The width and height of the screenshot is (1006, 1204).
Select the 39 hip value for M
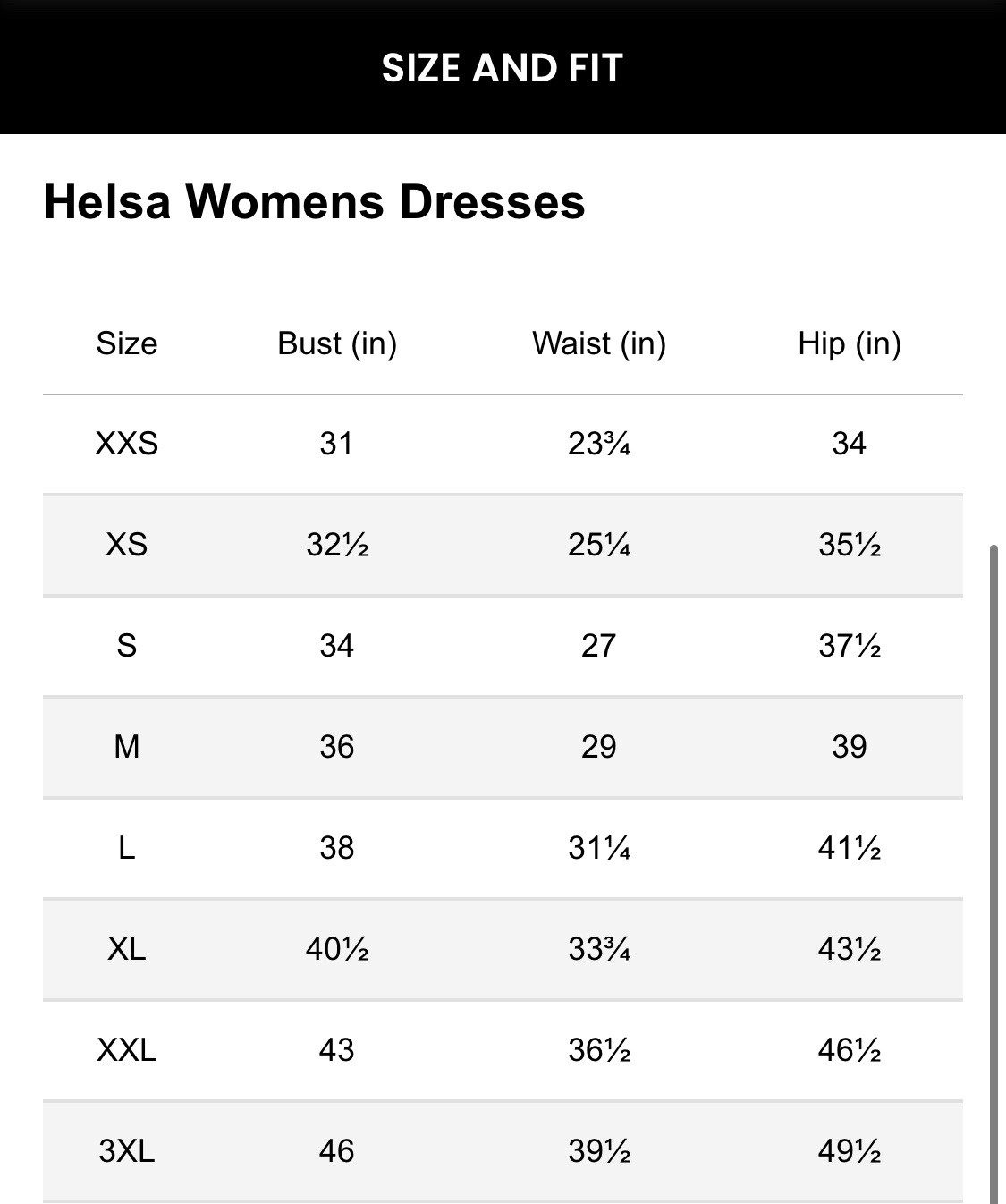(850, 747)
